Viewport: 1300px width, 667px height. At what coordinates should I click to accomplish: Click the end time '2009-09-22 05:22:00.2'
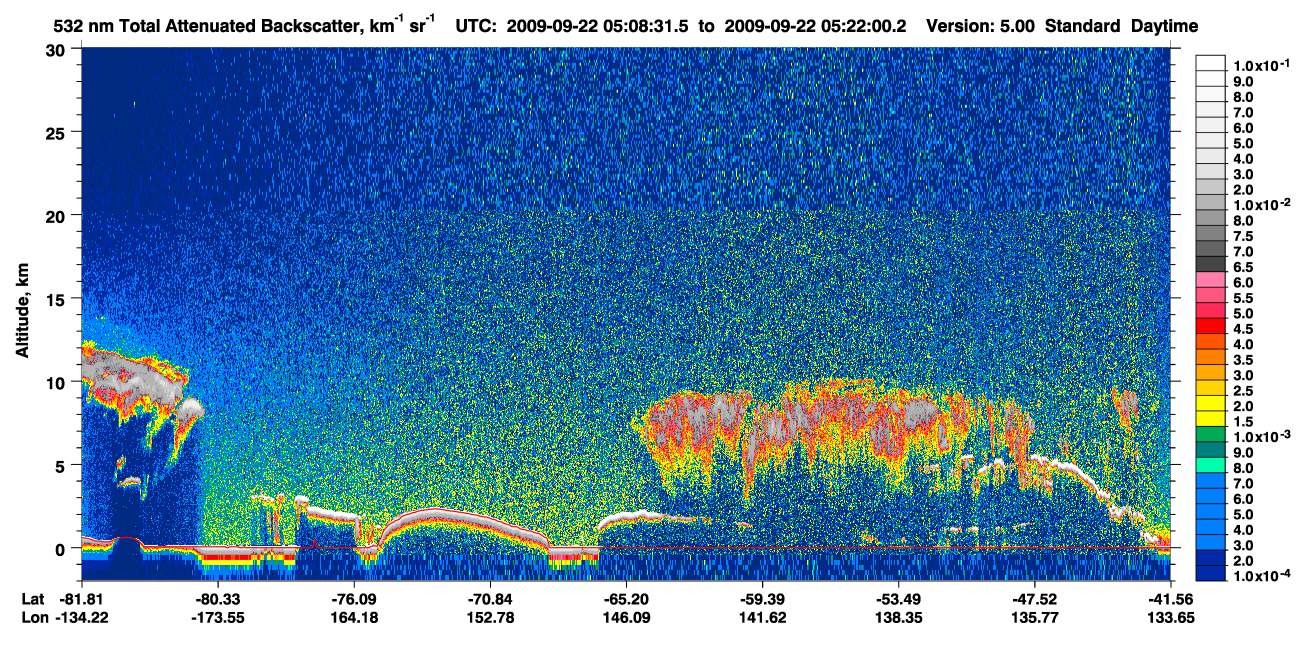point(814,27)
